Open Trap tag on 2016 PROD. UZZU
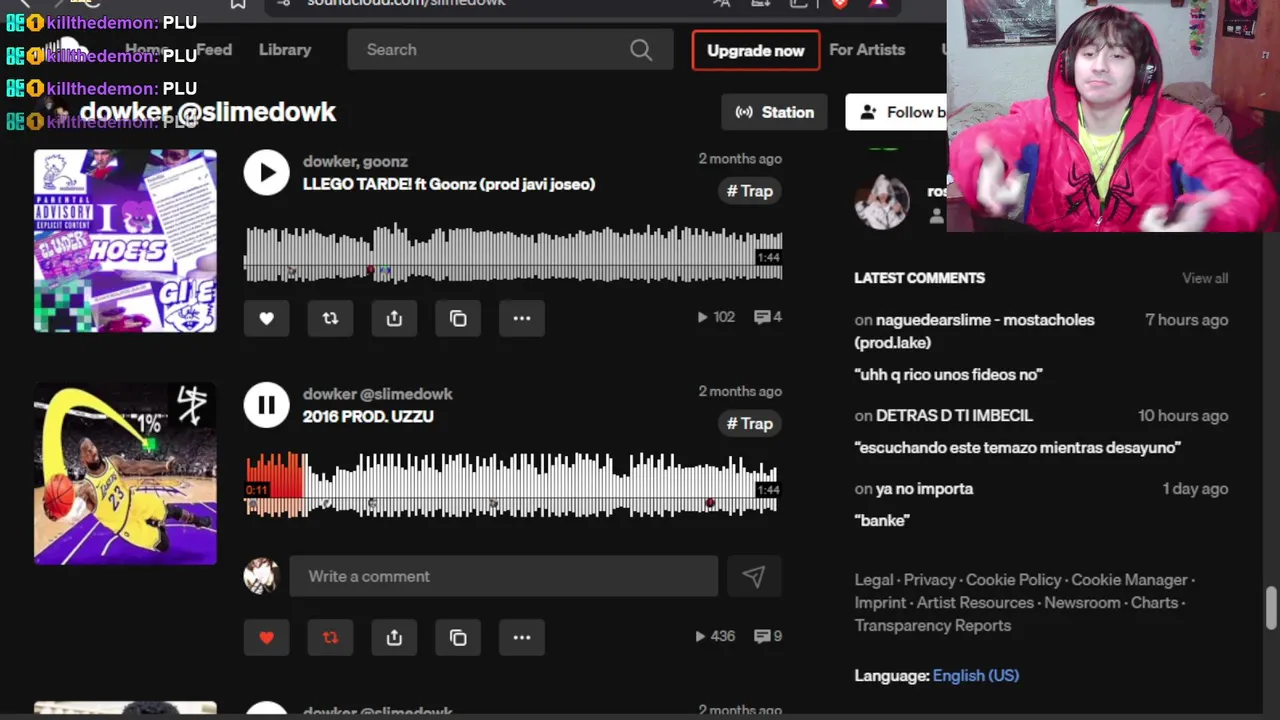 750,424
